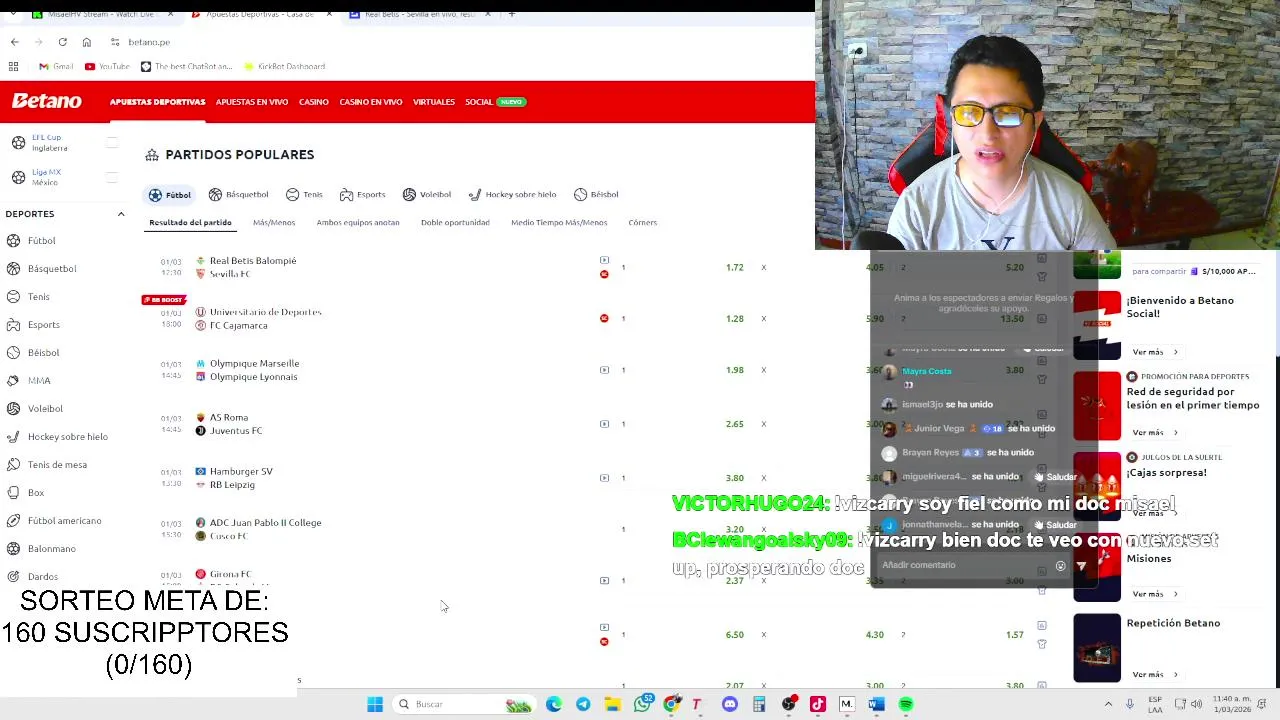Image resolution: width=1280 pixels, height=720 pixels.
Task: Open Hockey sobre hielo in sidebar
Action: 67,437
